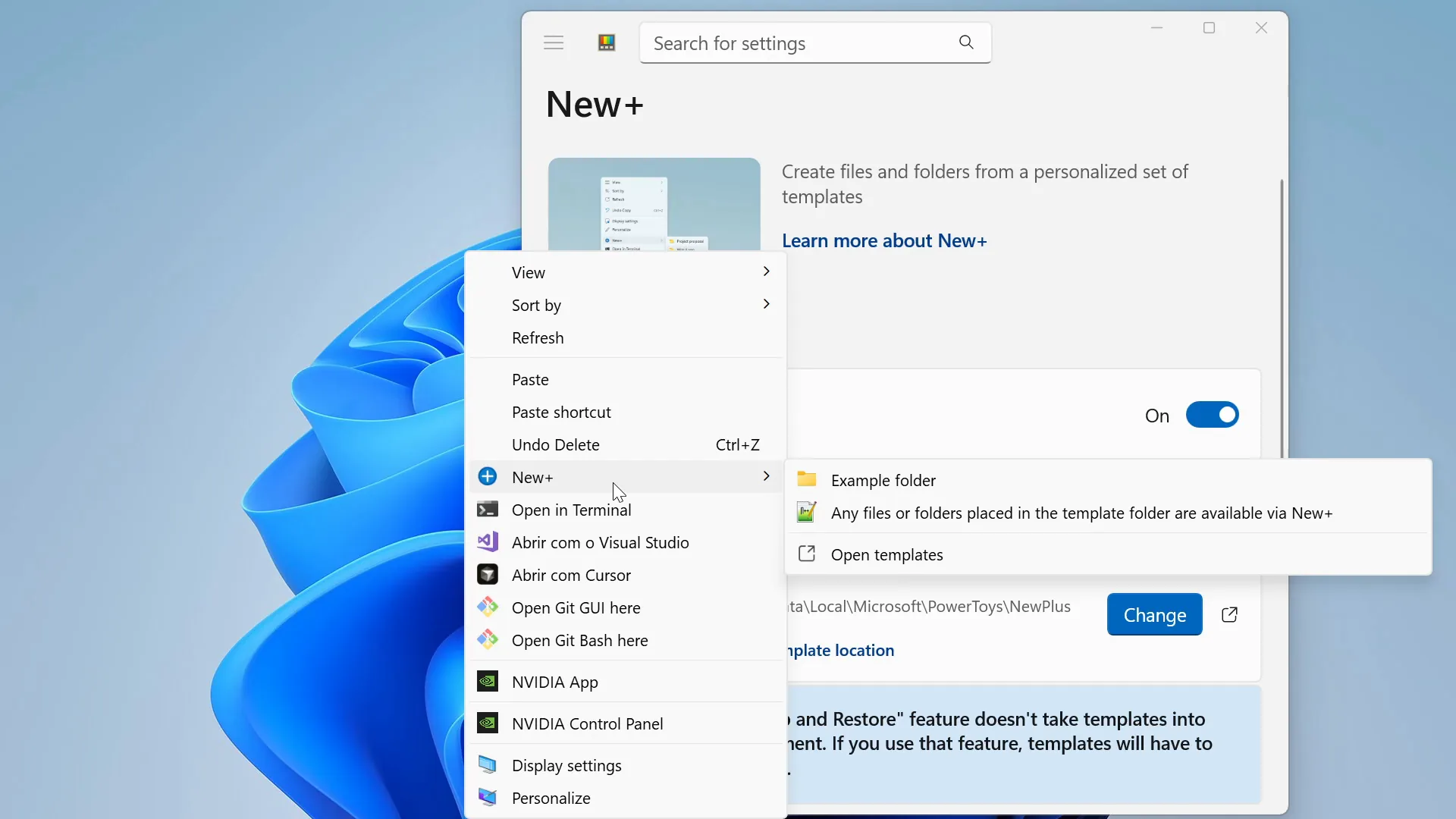
Task: Click the Display settings monitor icon
Action: coord(488,765)
